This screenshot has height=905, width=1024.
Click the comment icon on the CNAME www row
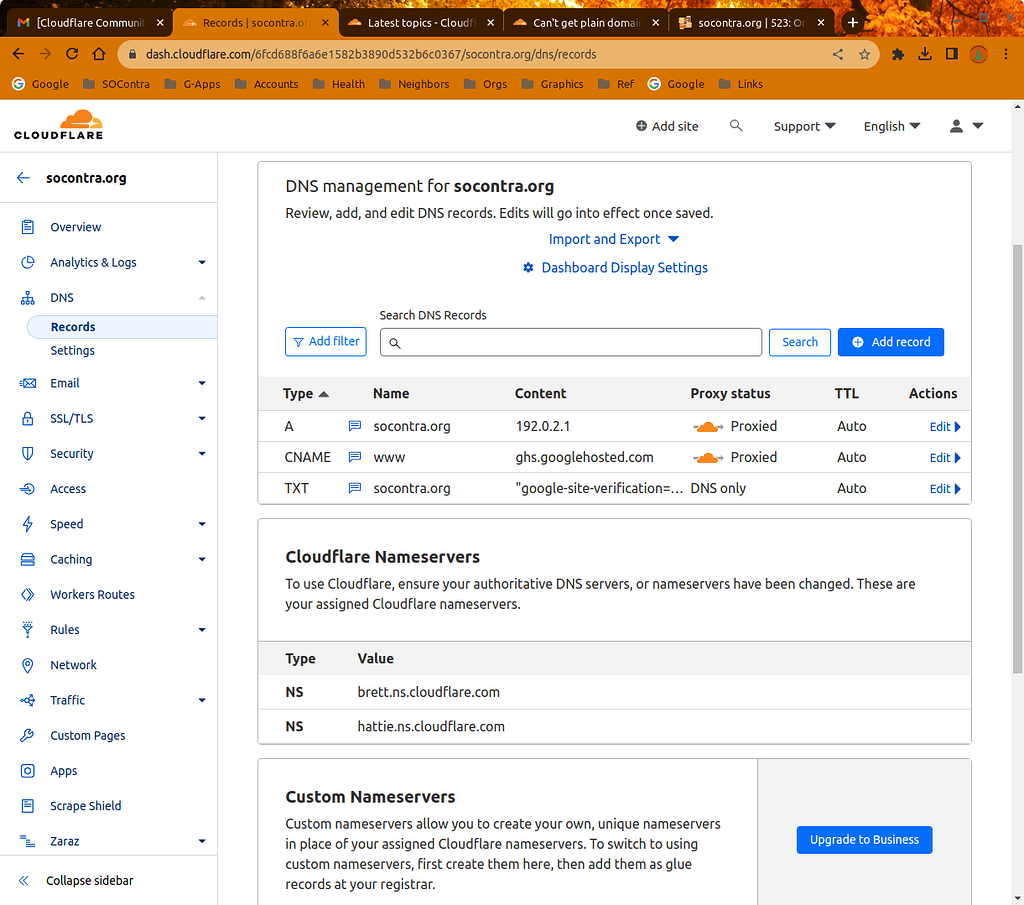[355, 457]
